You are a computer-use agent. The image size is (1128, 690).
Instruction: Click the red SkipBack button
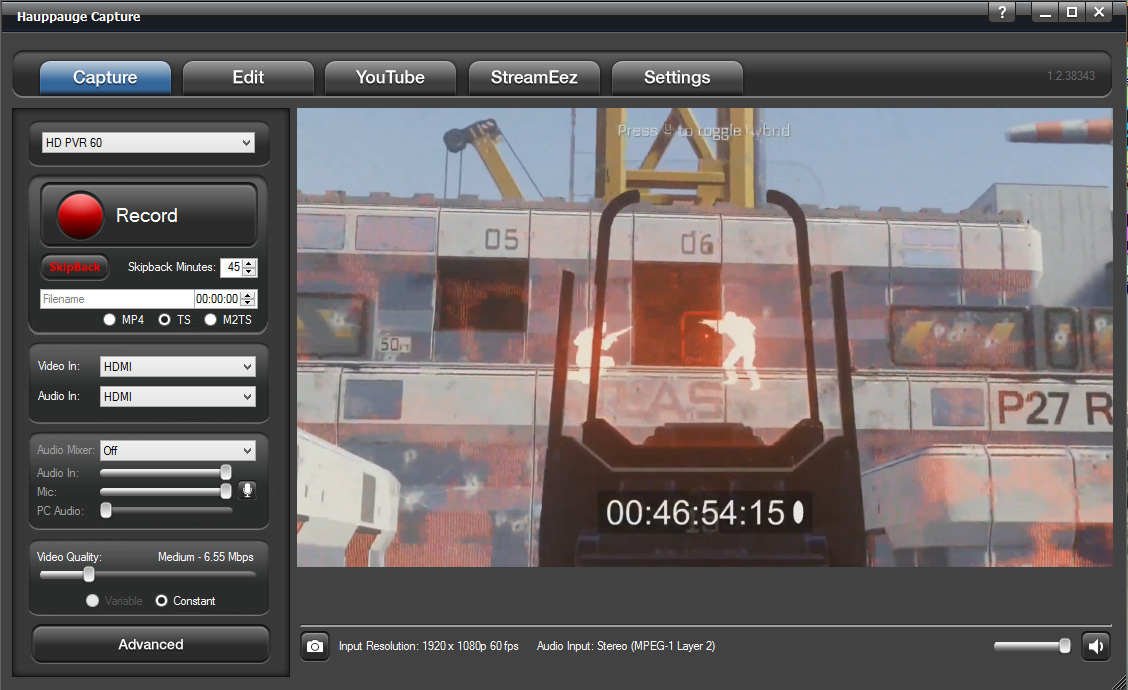pos(75,268)
